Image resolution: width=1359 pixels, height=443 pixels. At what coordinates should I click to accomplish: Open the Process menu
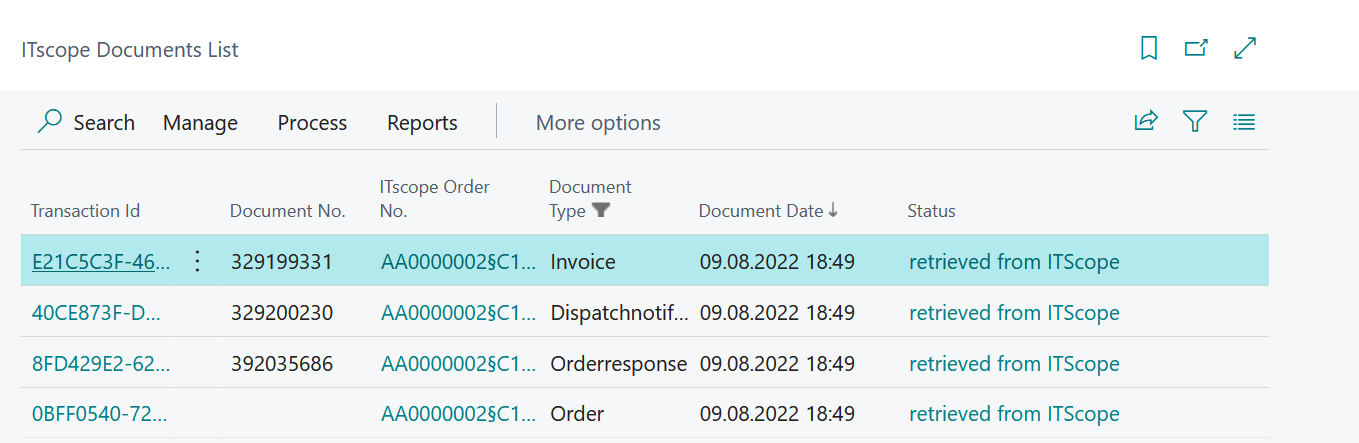tap(312, 123)
